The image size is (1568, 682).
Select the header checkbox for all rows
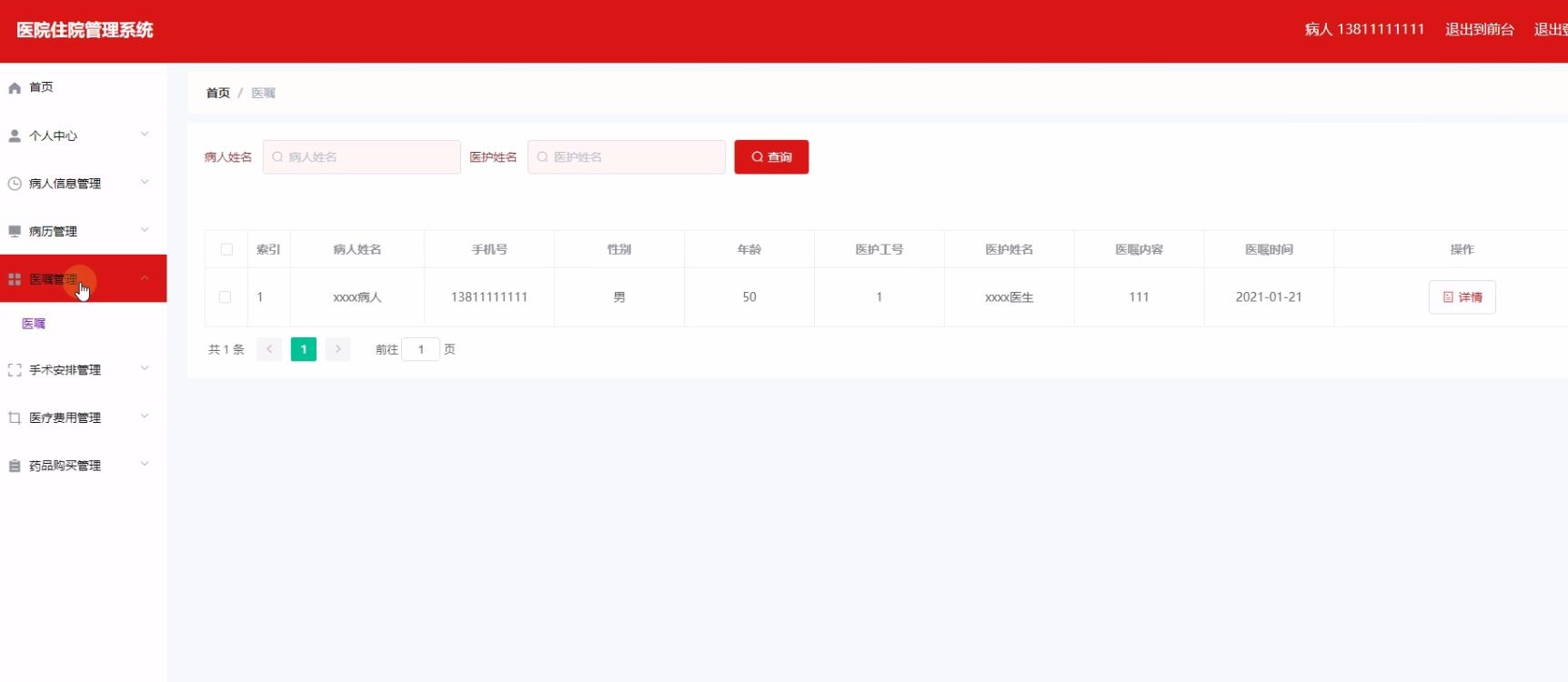pos(226,249)
